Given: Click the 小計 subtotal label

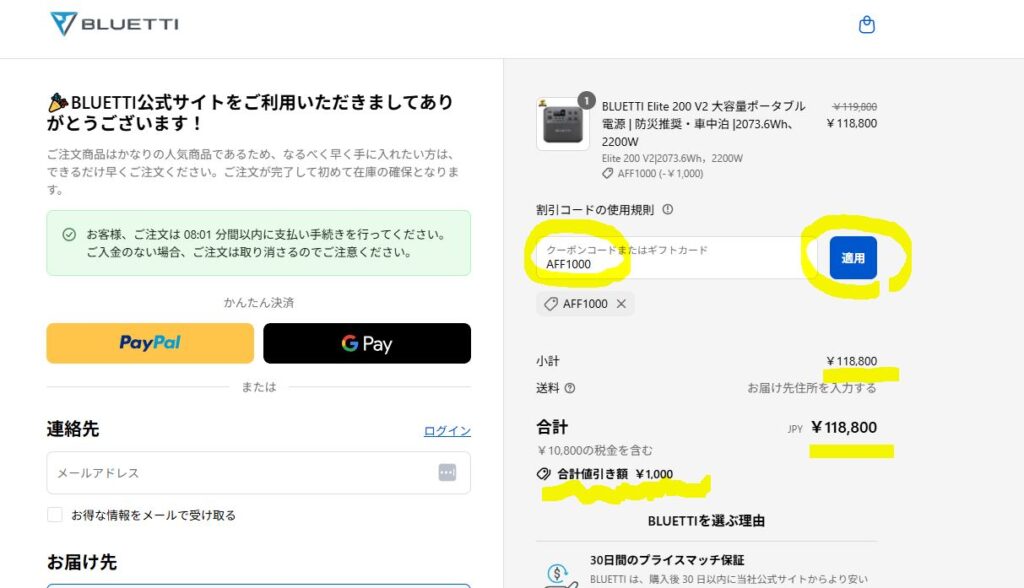Looking at the screenshot, I should [548, 361].
